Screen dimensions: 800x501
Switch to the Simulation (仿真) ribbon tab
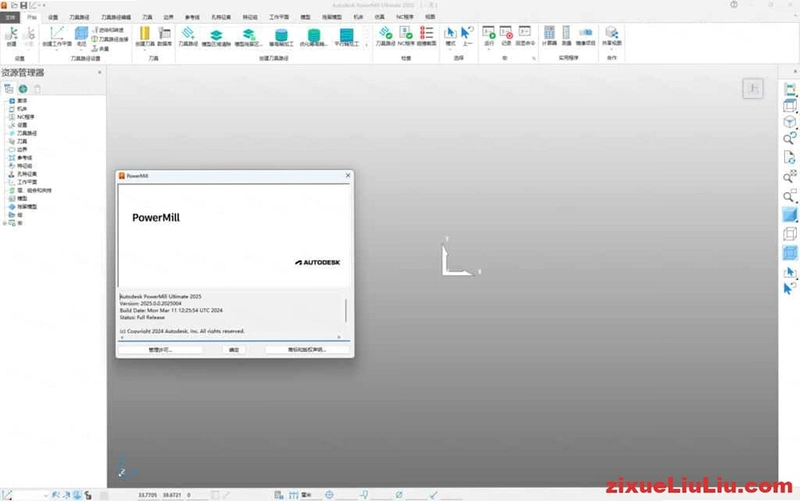coord(380,17)
